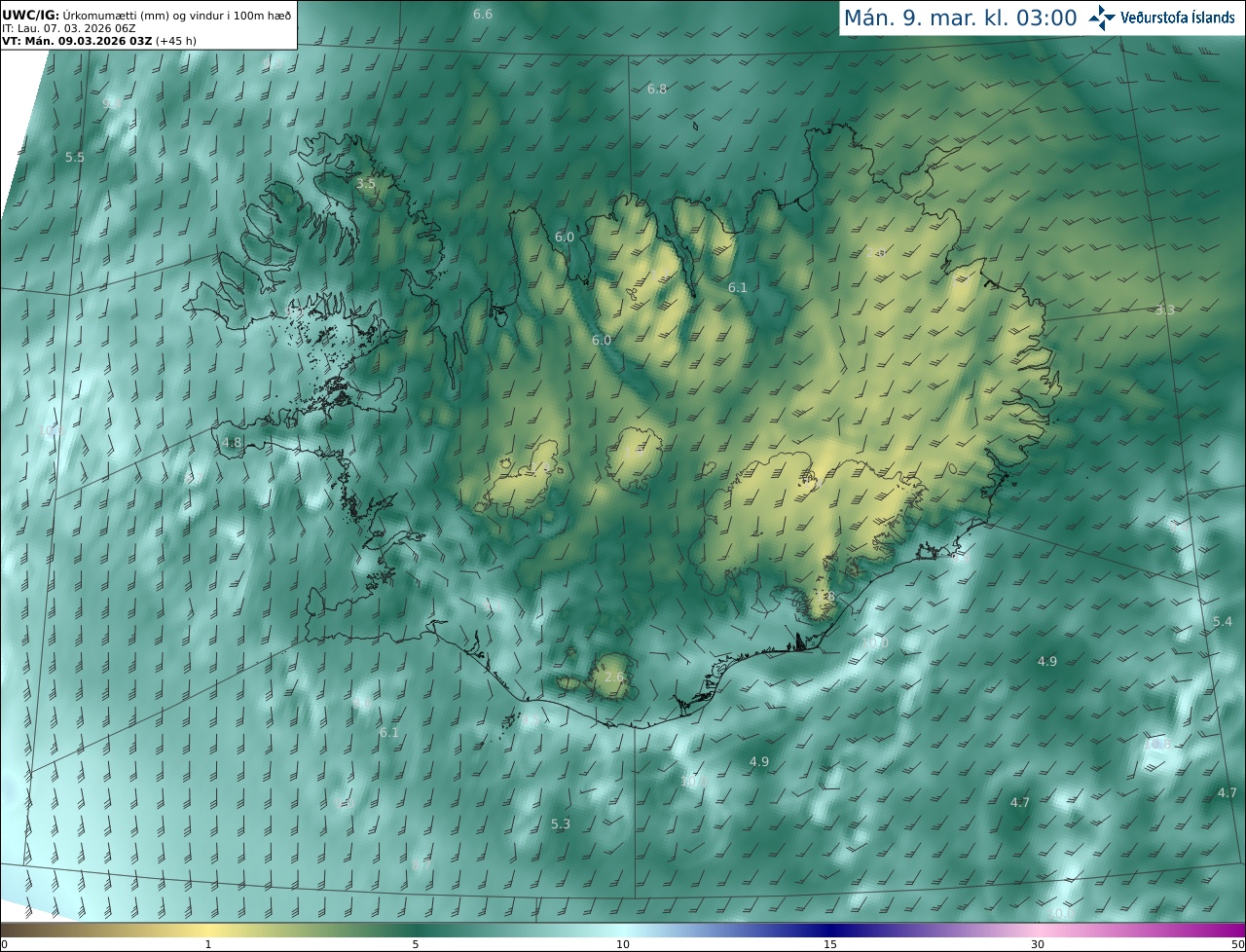
Task: Click the colorbar tick label 50
Action: pyautogui.click(x=1238, y=944)
